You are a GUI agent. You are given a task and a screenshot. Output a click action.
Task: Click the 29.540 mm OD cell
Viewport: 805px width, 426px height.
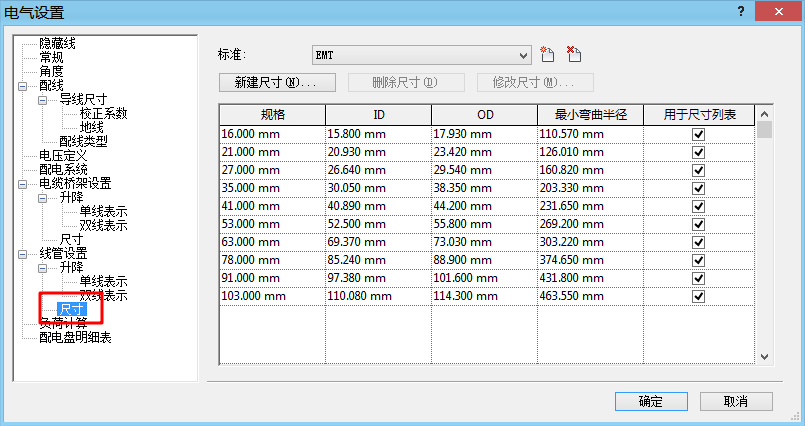485,170
